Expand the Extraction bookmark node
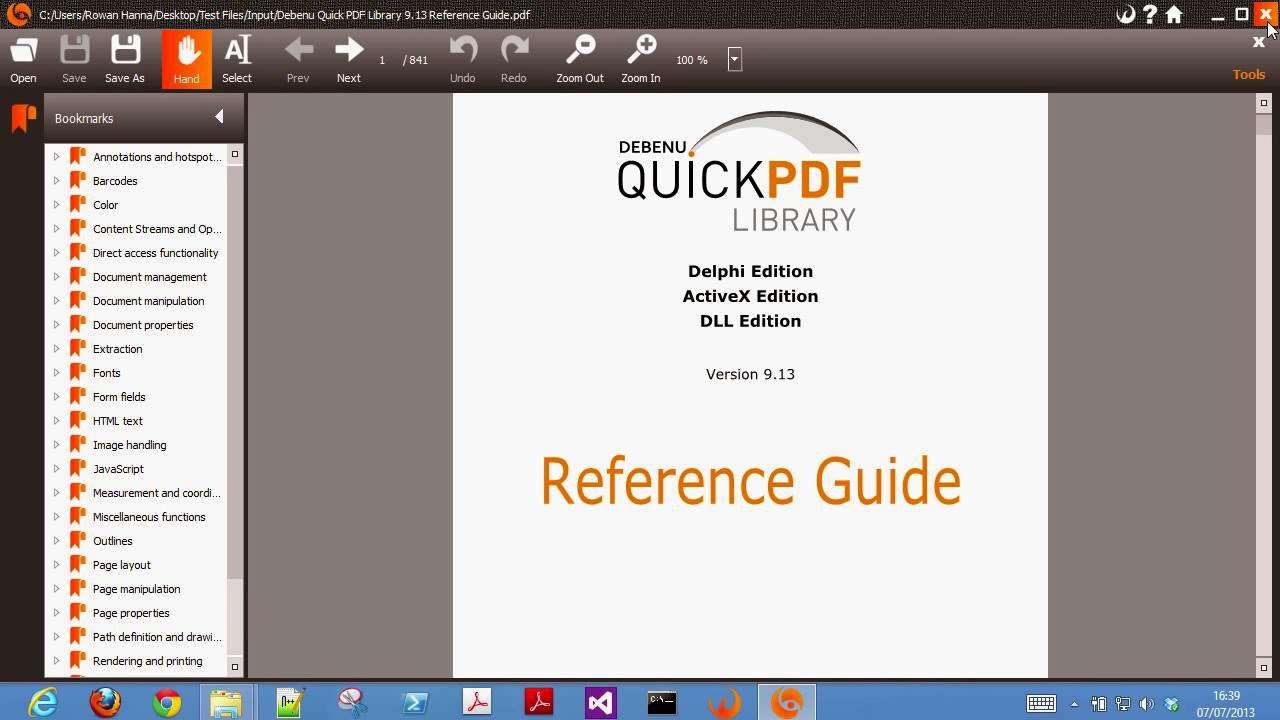The image size is (1280, 720). [56, 349]
